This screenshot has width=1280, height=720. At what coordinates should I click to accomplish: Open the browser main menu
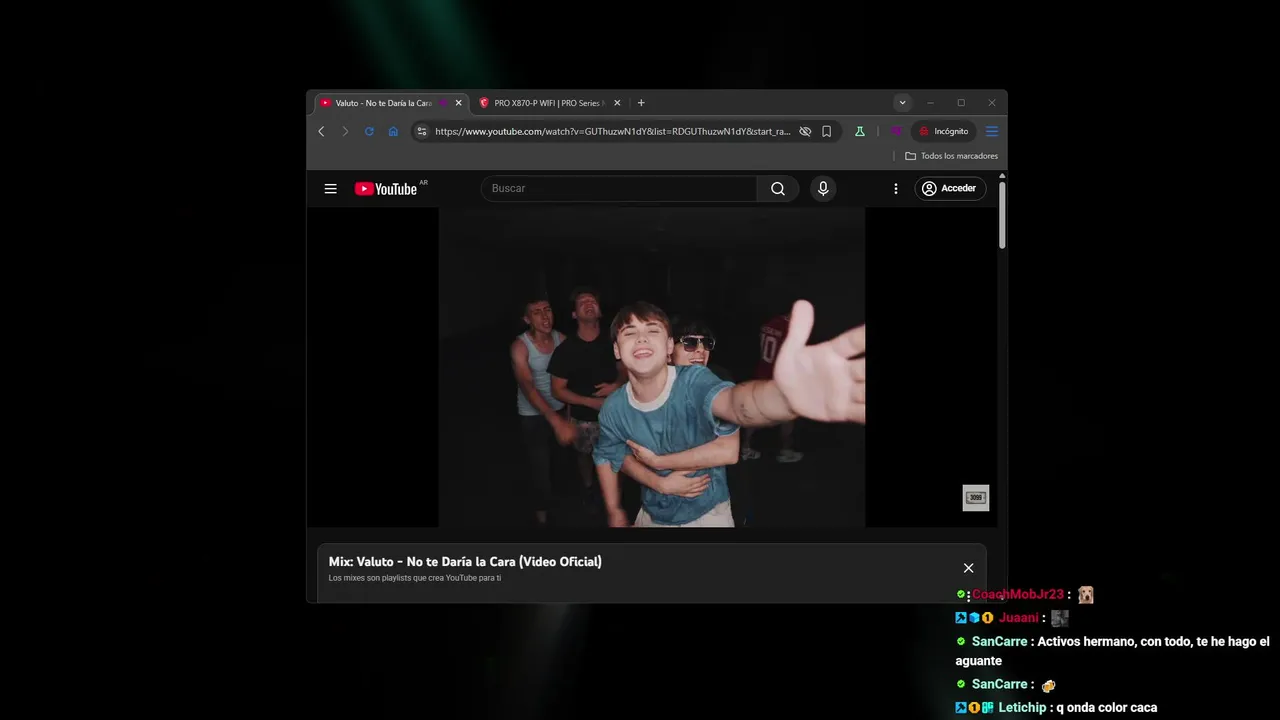coord(992,131)
